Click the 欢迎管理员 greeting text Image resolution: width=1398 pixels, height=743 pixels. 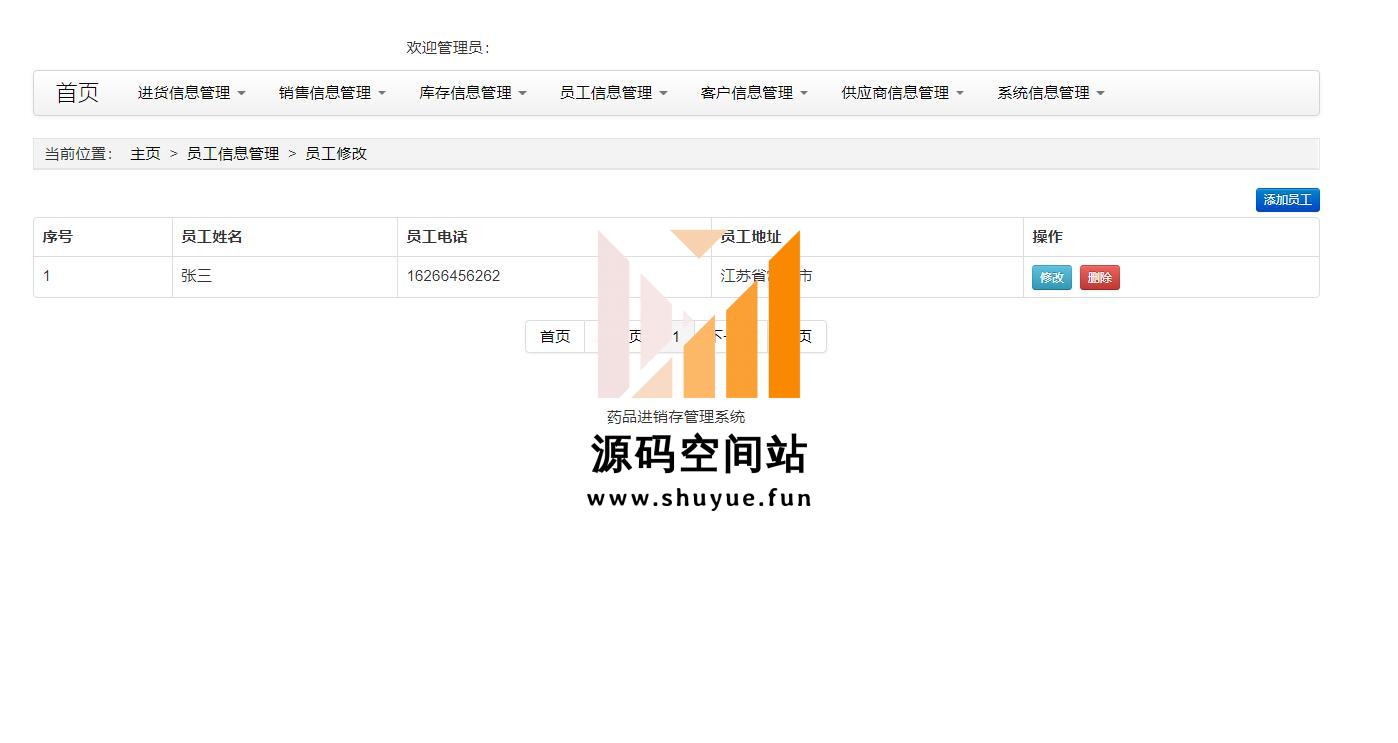tap(448, 48)
